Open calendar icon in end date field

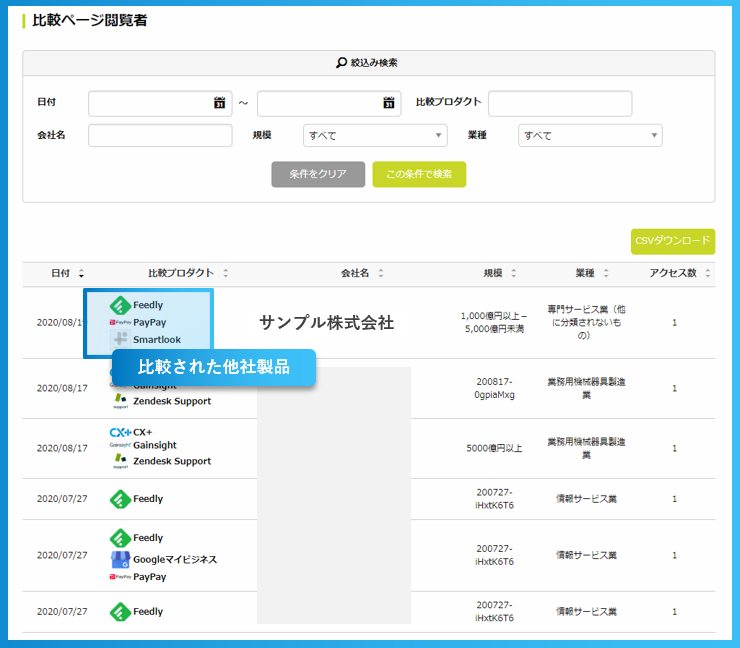click(388, 103)
